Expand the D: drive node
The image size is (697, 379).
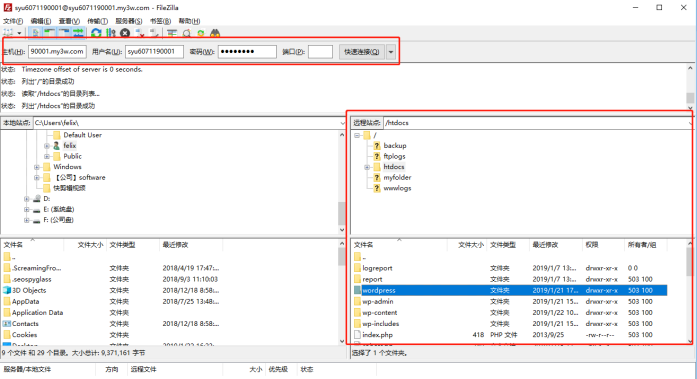[27, 199]
